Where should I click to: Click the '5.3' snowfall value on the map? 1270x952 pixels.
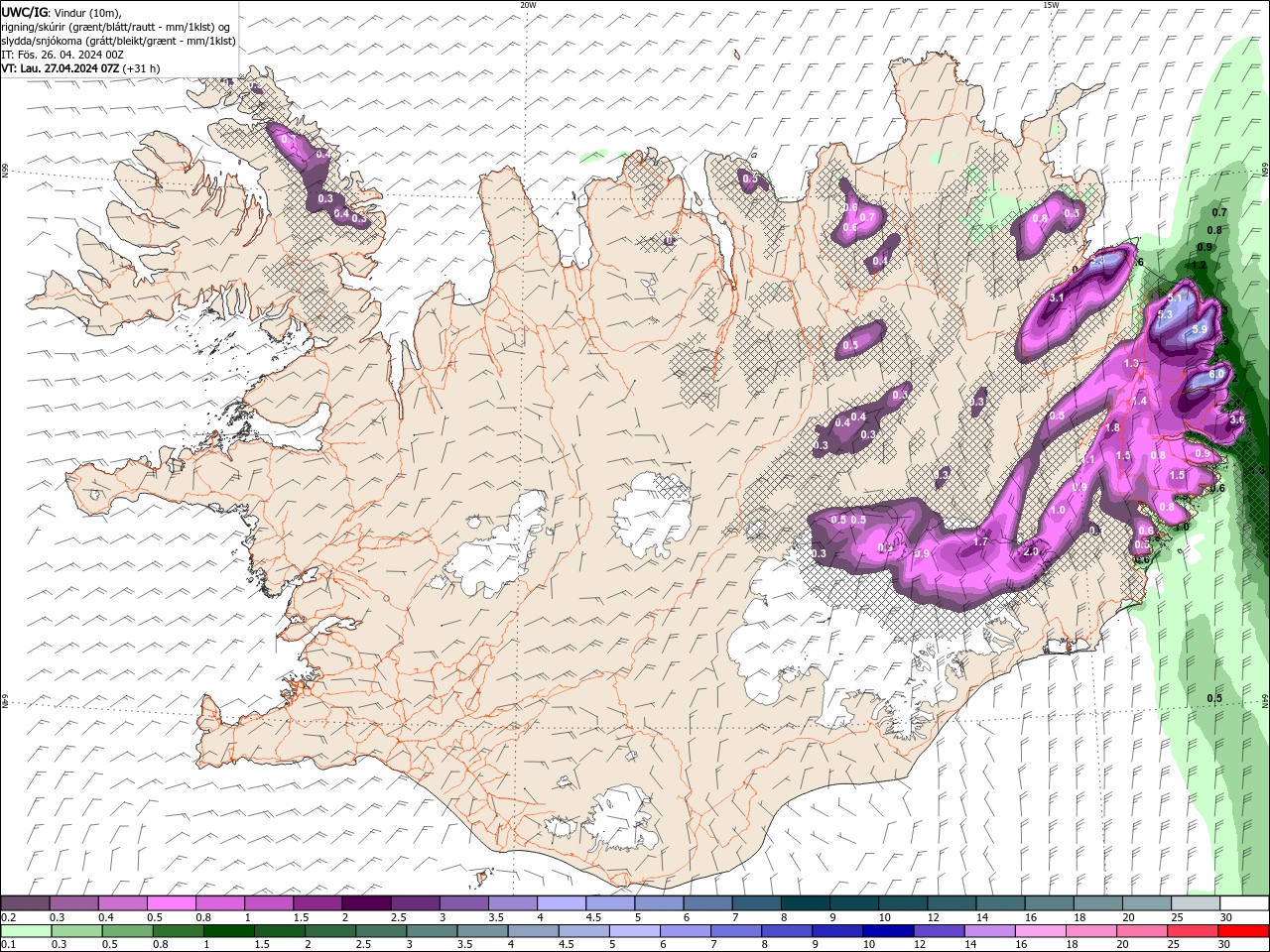point(1165,314)
